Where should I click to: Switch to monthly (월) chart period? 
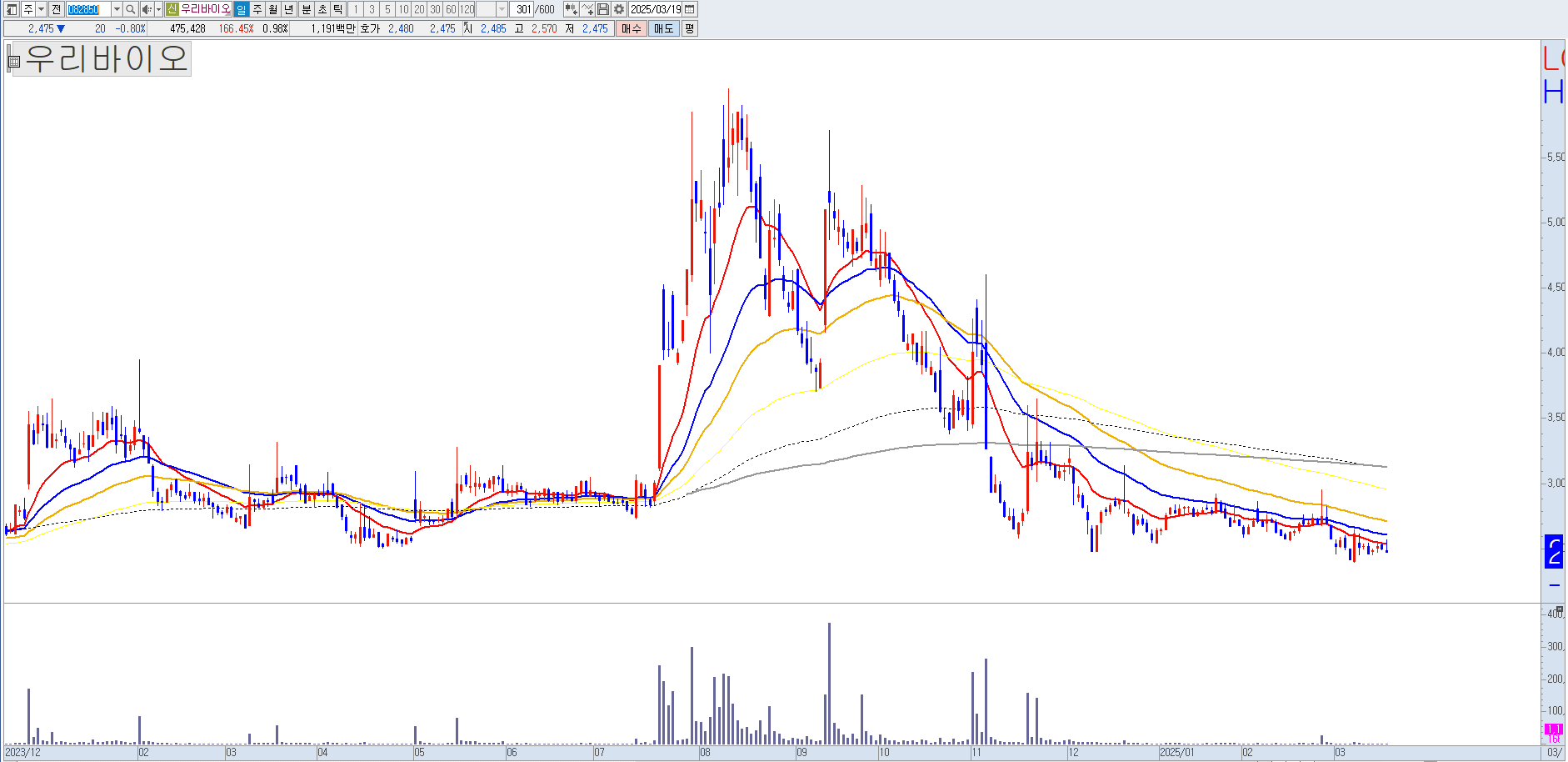tap(273, 9)
